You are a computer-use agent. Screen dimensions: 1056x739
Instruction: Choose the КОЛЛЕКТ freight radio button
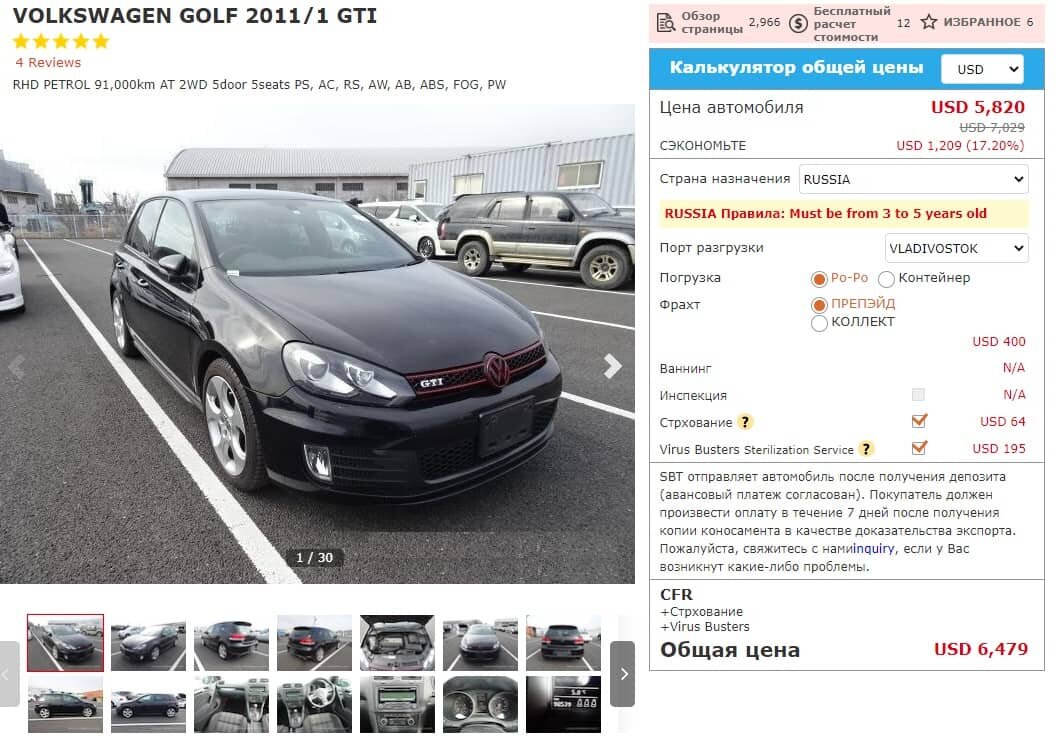pos(819,323)
